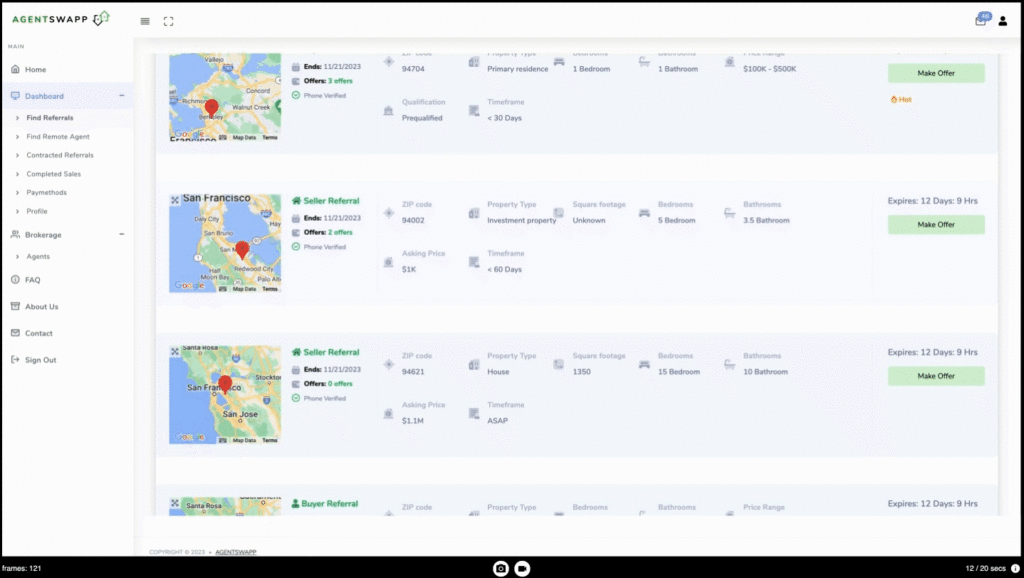Click the 'frames: 121' status text

tap(22, 569)
